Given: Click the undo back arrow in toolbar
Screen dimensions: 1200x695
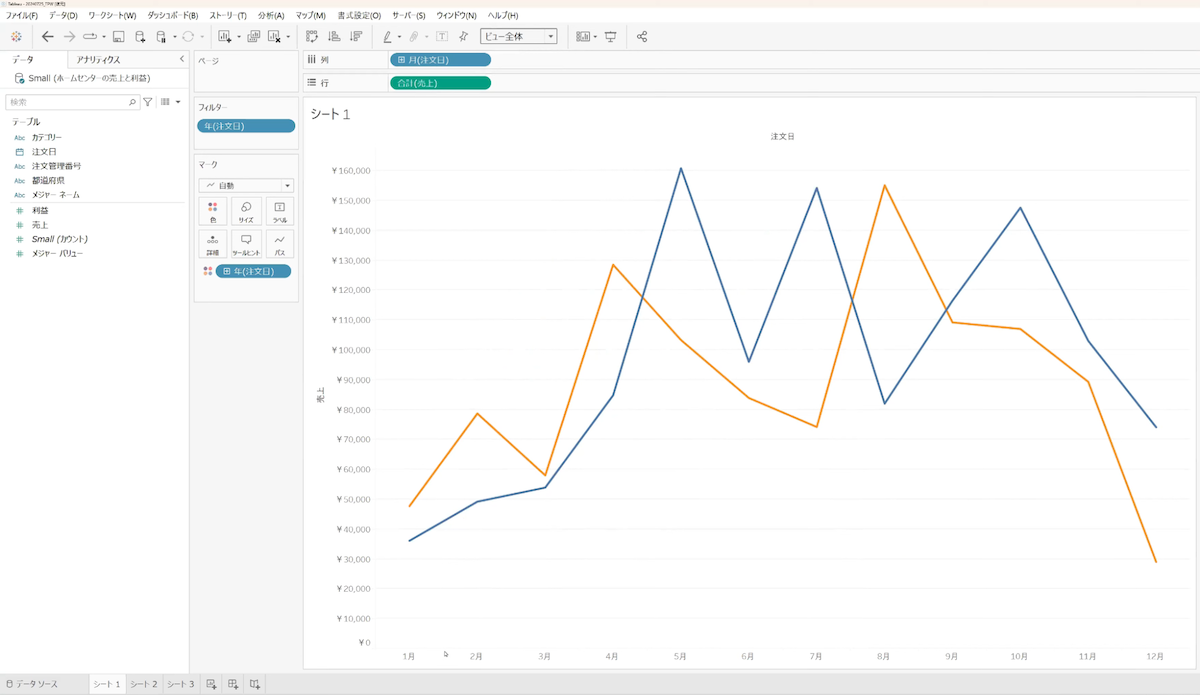Looking at the screenshot, I should pos(48,36).
